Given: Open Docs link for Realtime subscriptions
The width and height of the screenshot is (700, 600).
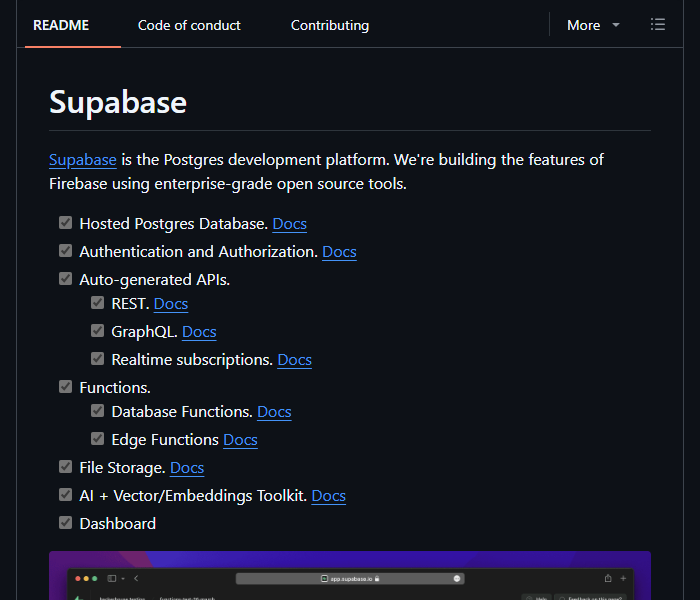Looking at the screenshot, I should click(295, 360).
